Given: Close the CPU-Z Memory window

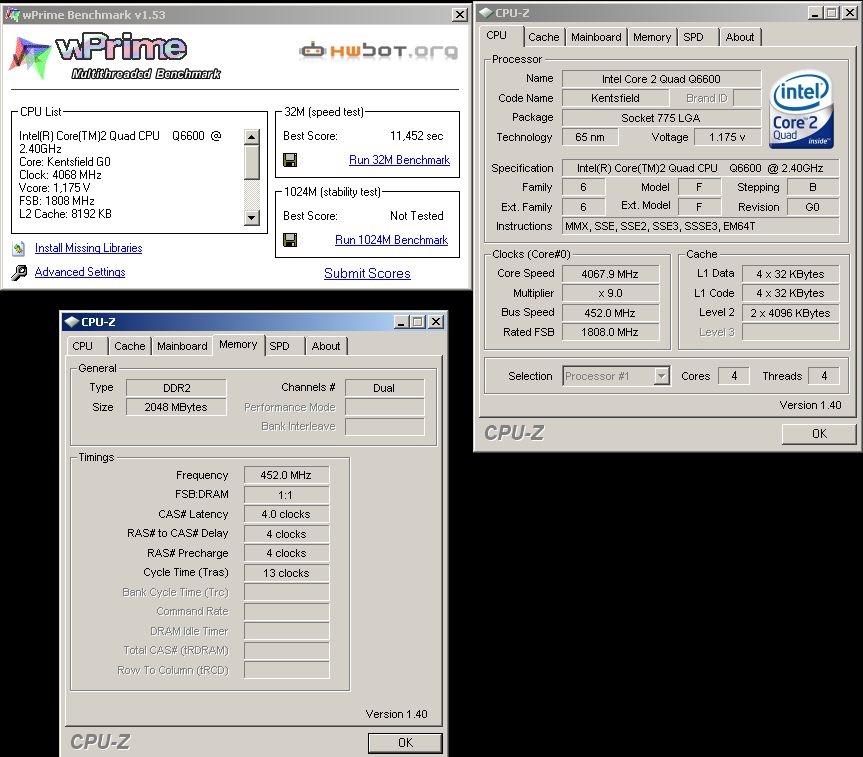Looking at the screenshot, I should click(436, 322).
